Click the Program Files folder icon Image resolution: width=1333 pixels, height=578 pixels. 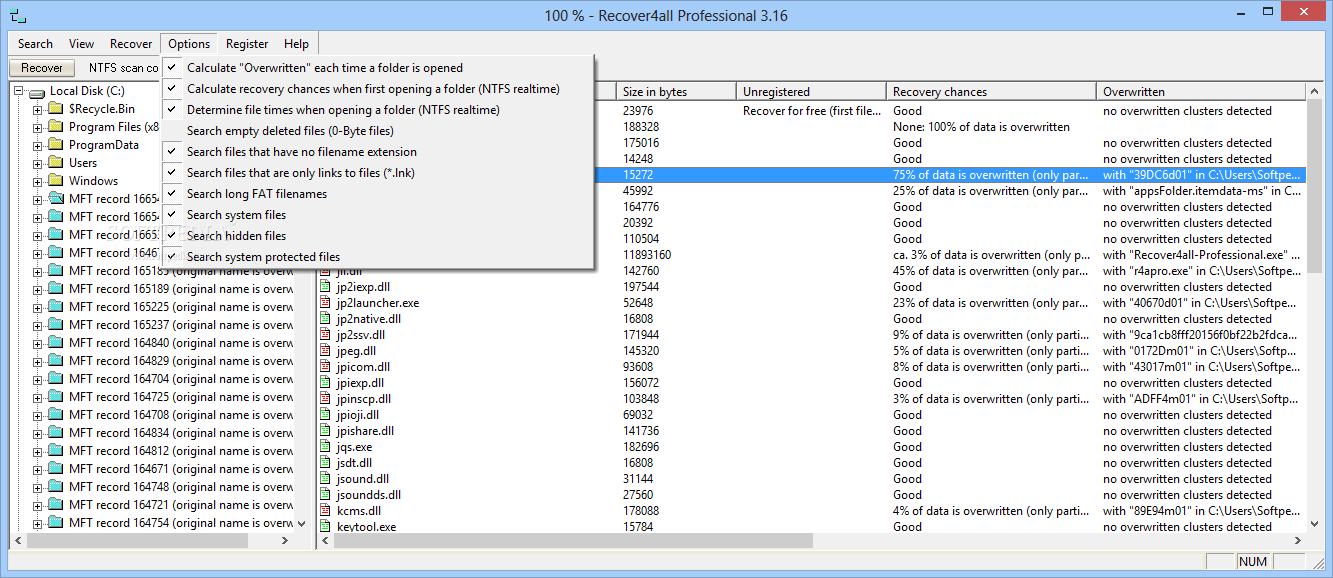55,127
